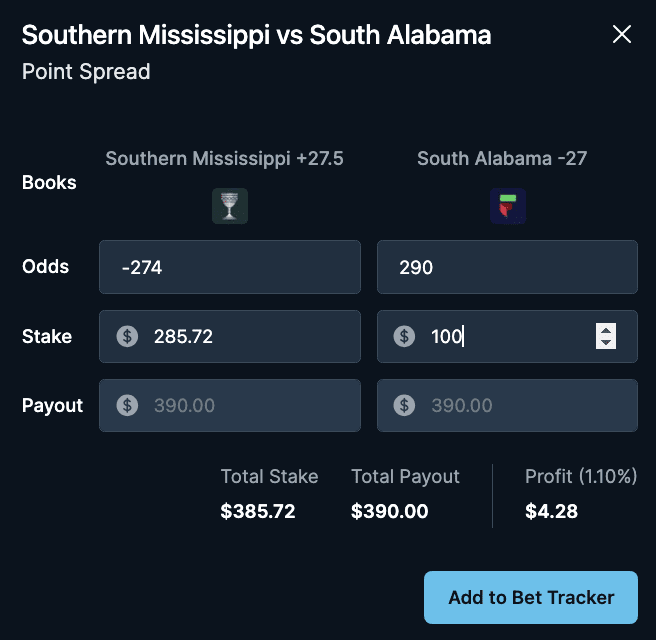Focus the odds field showing -274
656x640 pixels.
pos(230,267)
